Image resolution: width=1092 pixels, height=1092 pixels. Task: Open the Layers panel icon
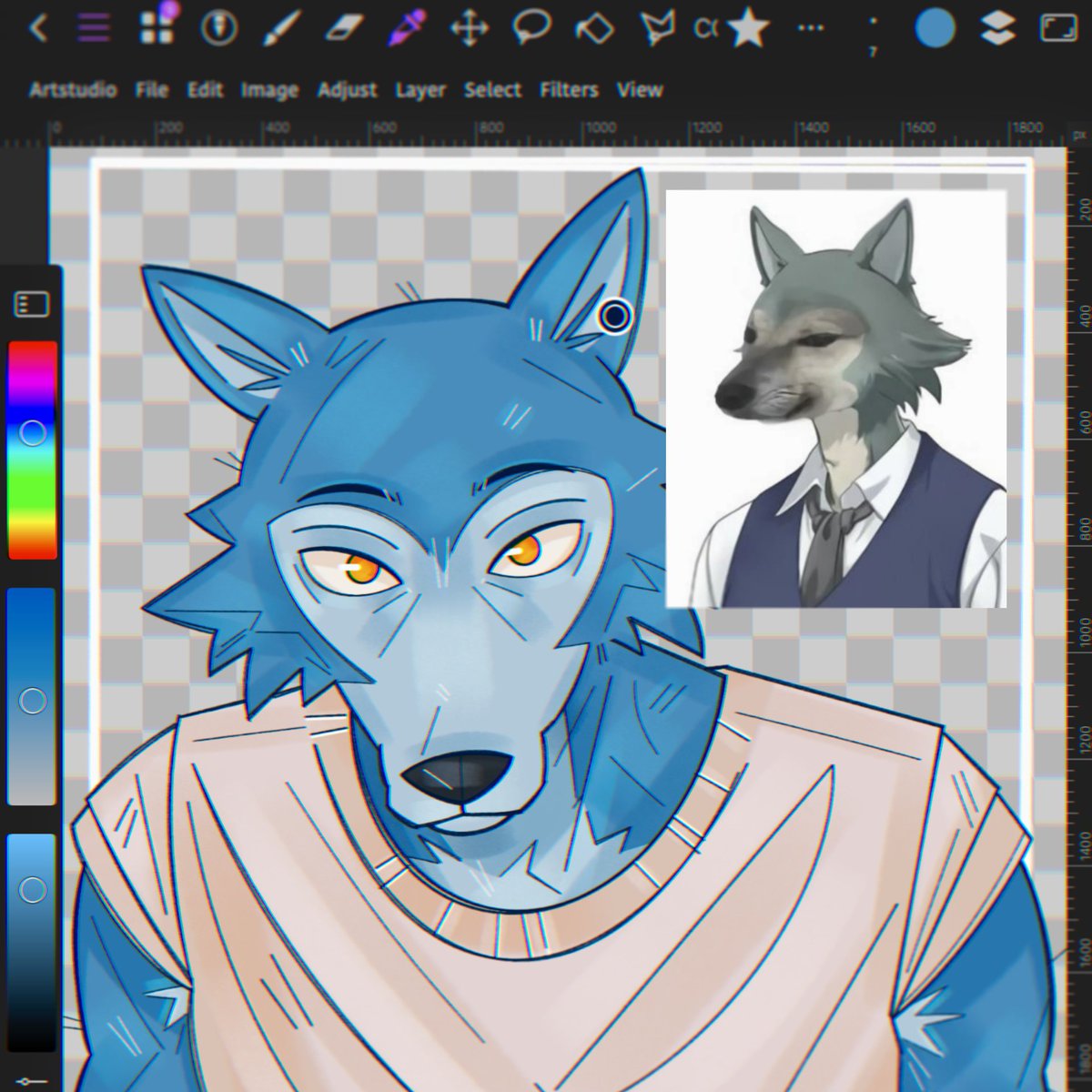click(x=996, y=27)
